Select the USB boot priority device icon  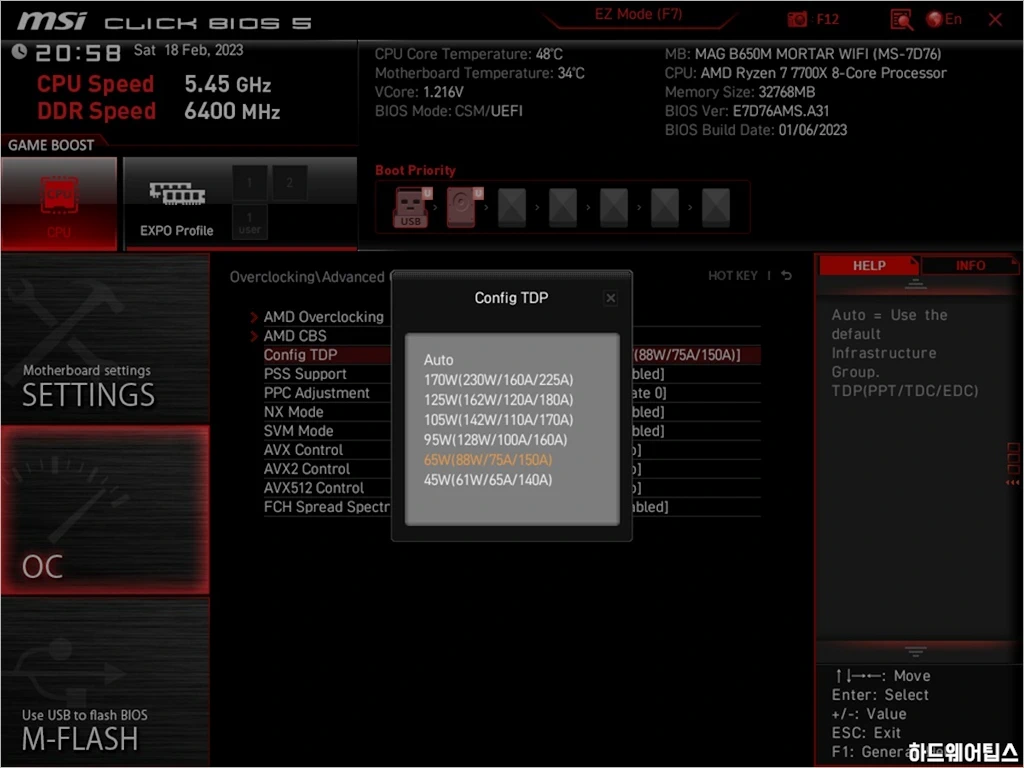(411, 207)
